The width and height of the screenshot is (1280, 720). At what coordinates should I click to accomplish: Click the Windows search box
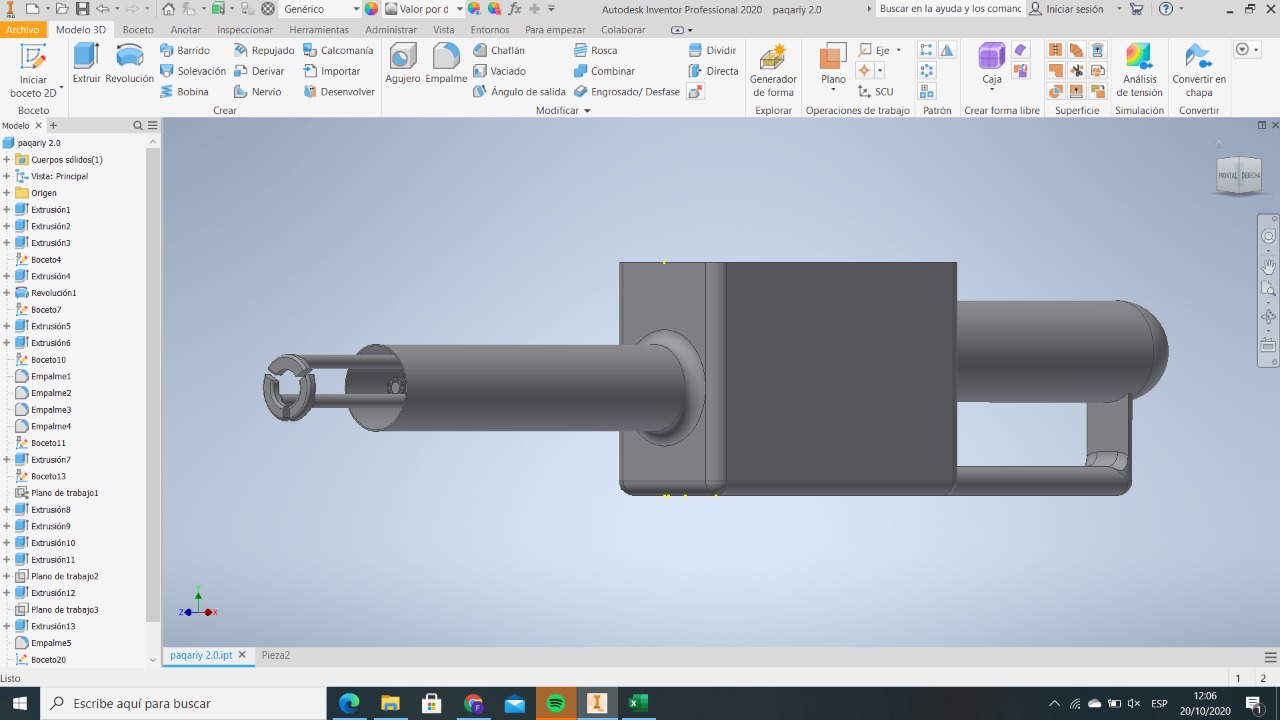[183, 704]
